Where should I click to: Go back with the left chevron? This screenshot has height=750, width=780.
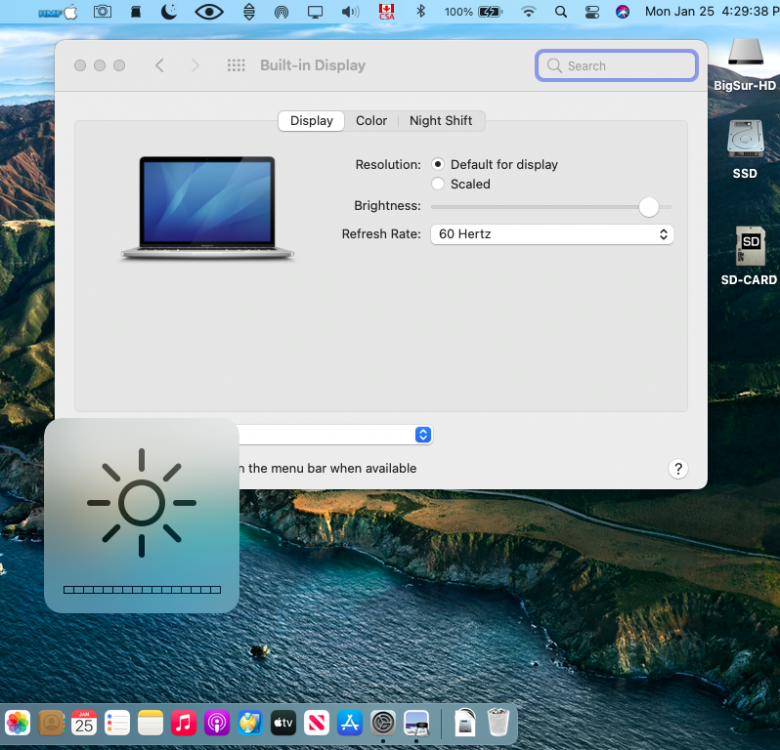pos(160,65)
